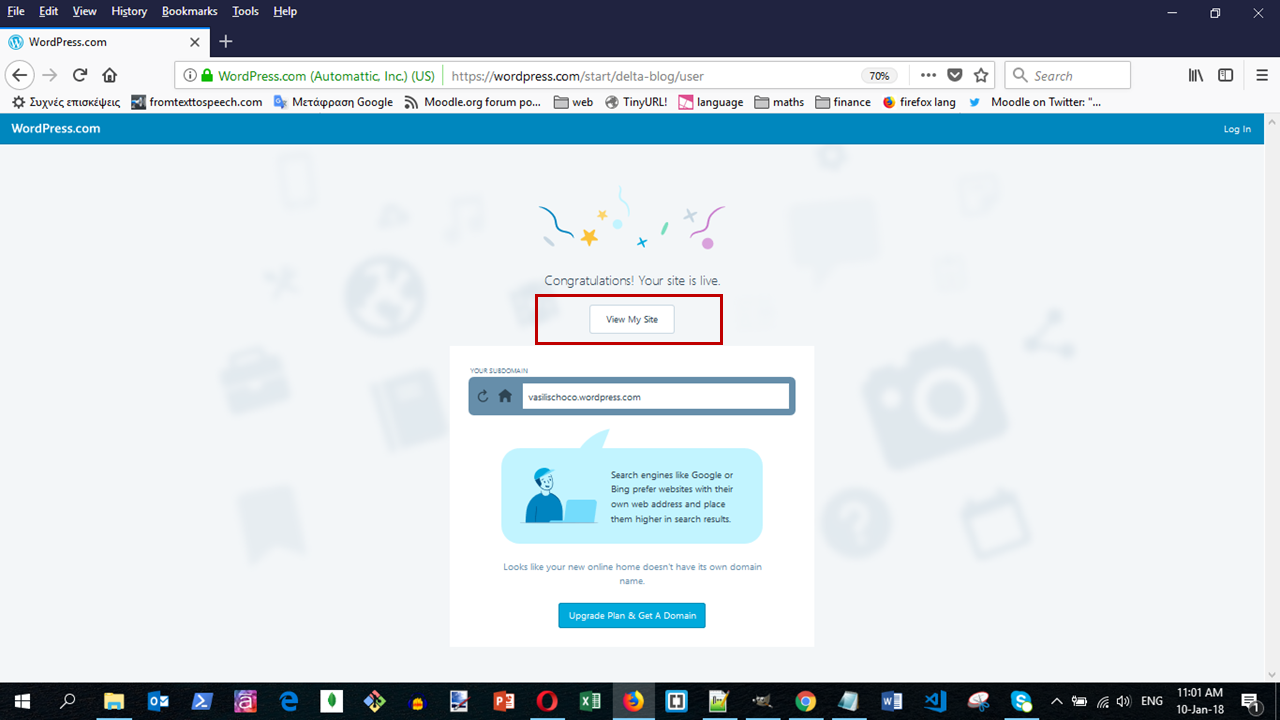Screen dimensions: 1280x720
Task: Open Skype from the taskbar
Action: coord(1021,701)
